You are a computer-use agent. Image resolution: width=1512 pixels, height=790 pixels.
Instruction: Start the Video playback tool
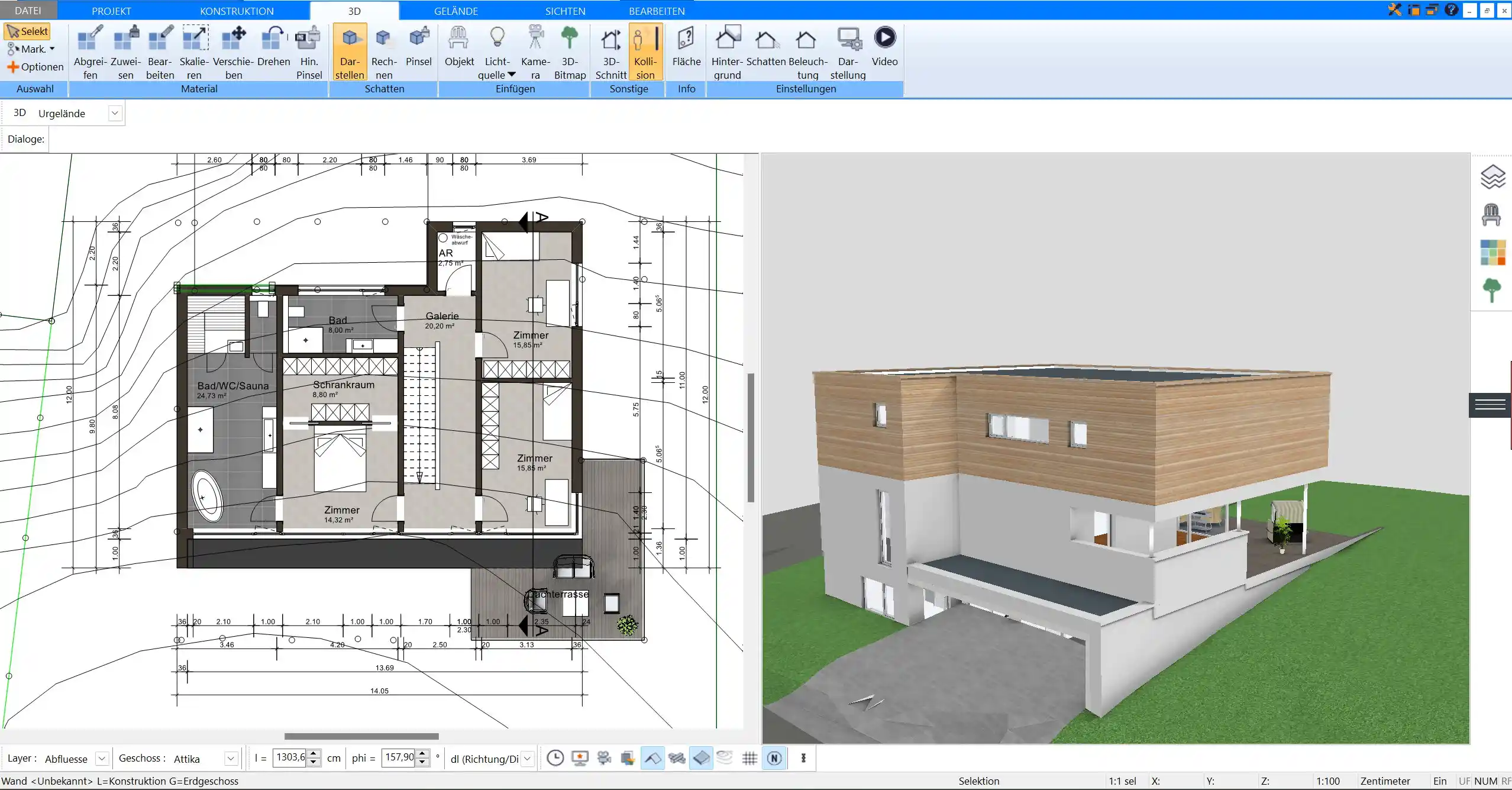884,46
